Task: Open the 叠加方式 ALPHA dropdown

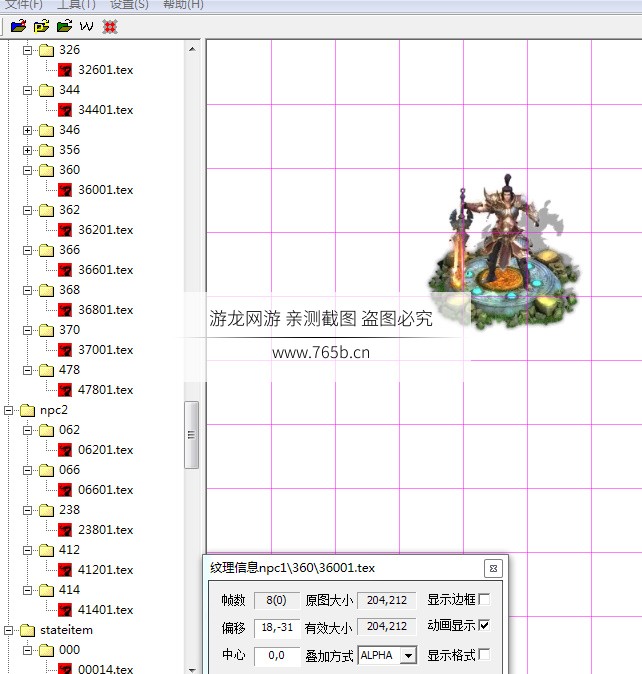Action: pyautogui.click(x=408, y=656)
